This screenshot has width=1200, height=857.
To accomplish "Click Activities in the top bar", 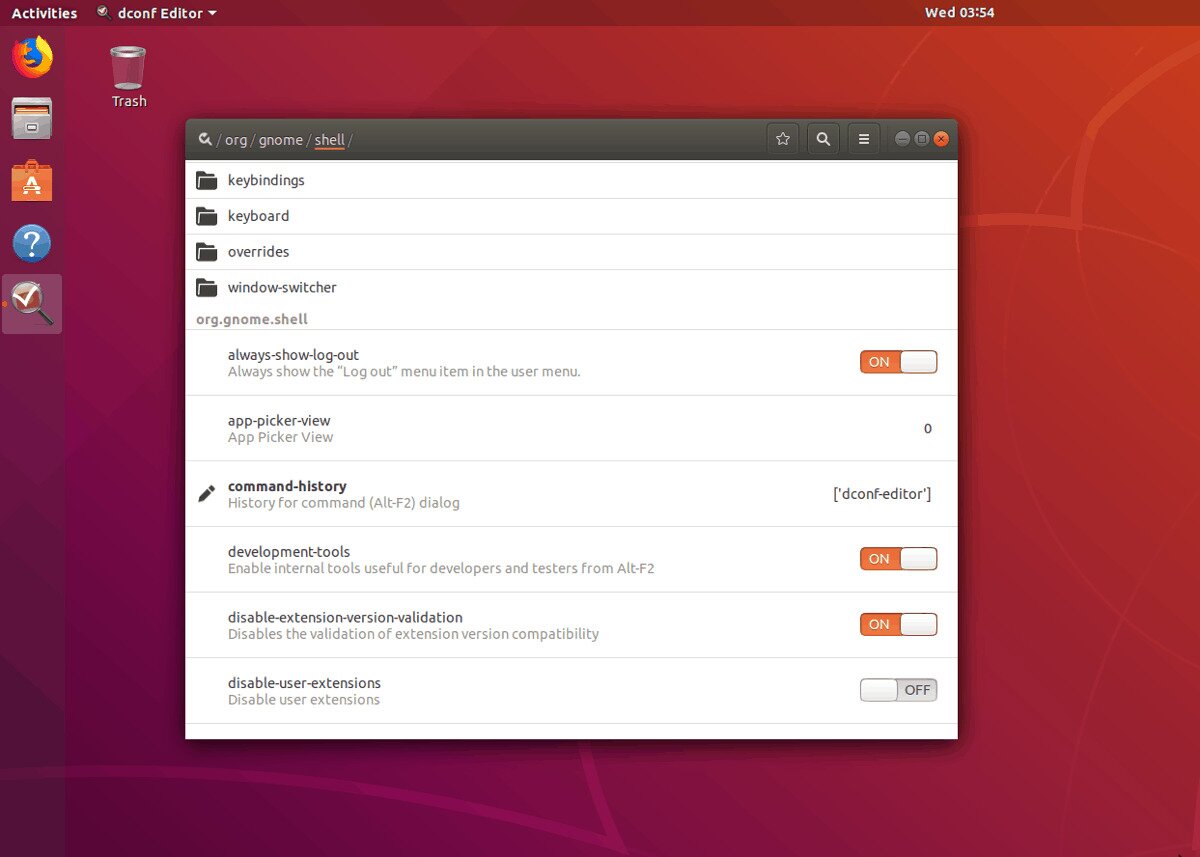I will click(x=44, y=13).
